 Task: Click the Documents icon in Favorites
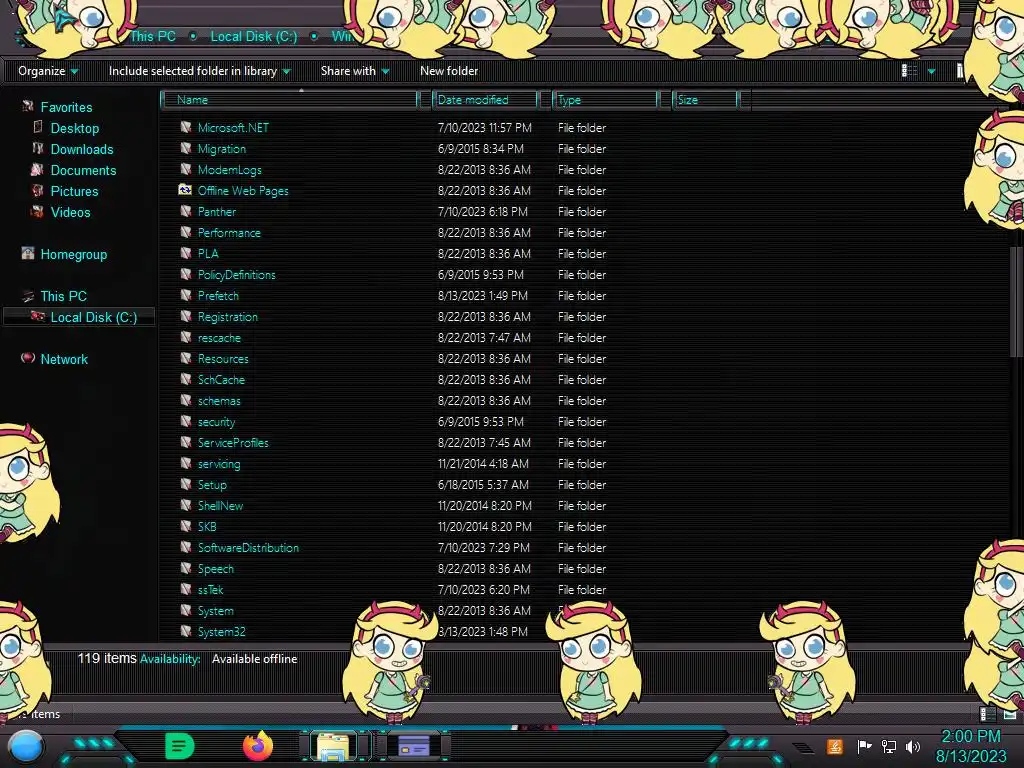[x=37, y=169]
